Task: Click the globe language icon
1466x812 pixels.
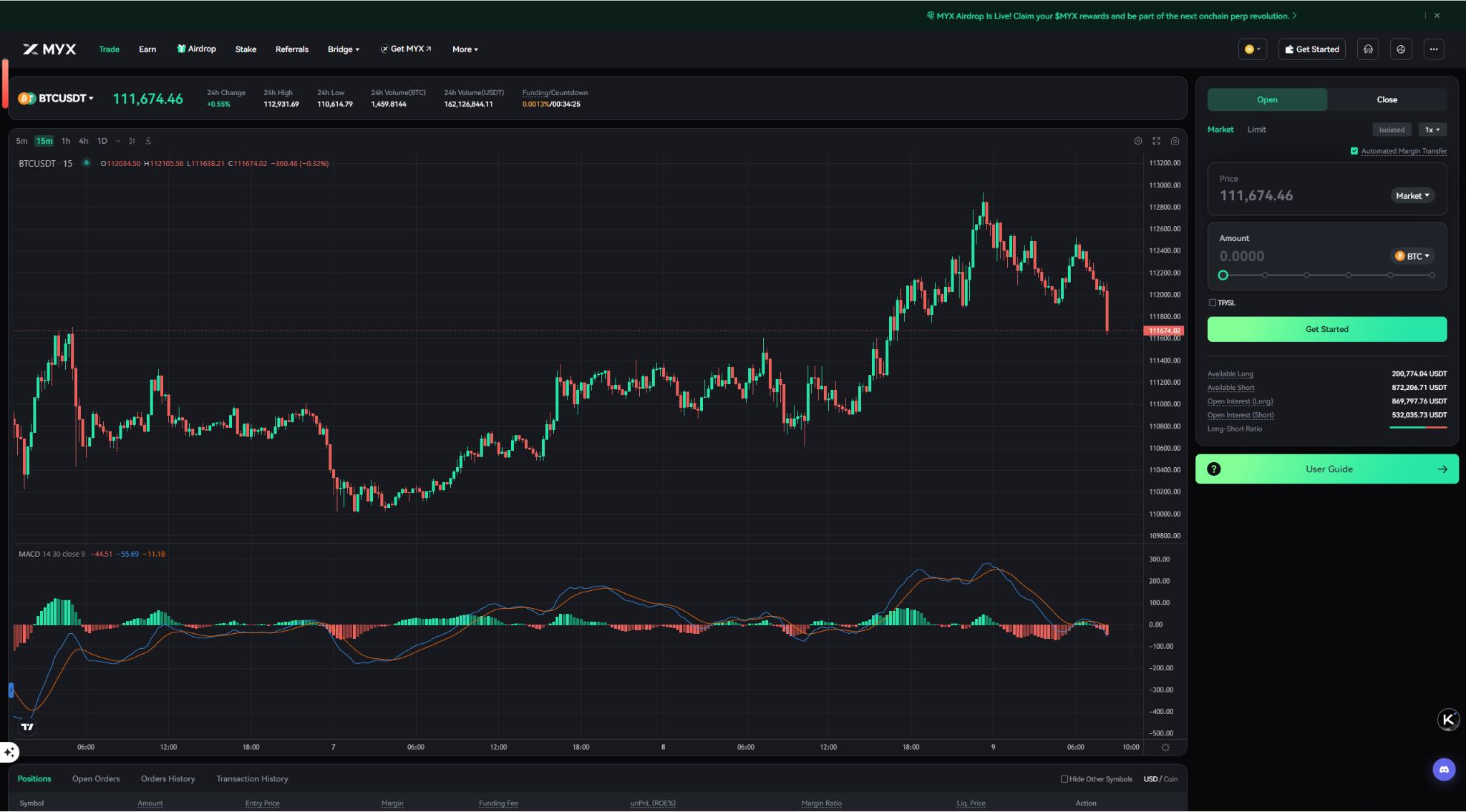Action: pos(1401,49)
